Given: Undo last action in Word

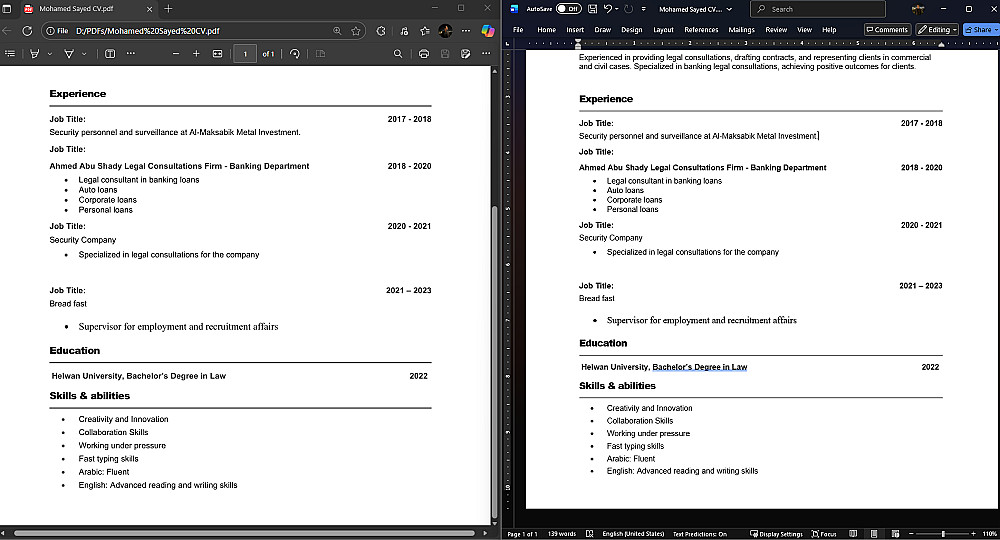Looking at the screenshot, I should point(608,9).
